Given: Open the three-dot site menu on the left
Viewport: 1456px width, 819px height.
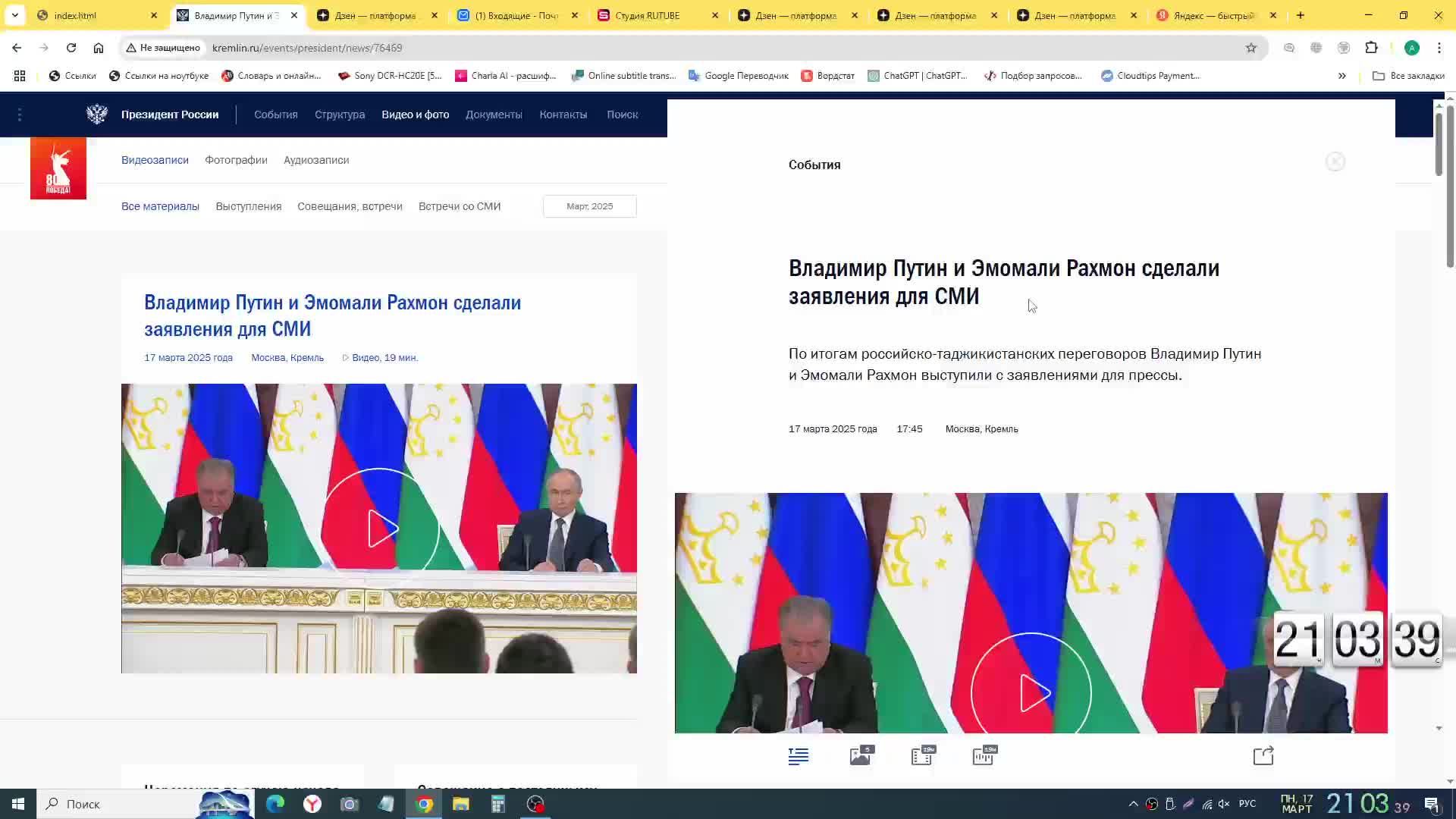Looking at the screenshot, I should click(x=20, y=115).
